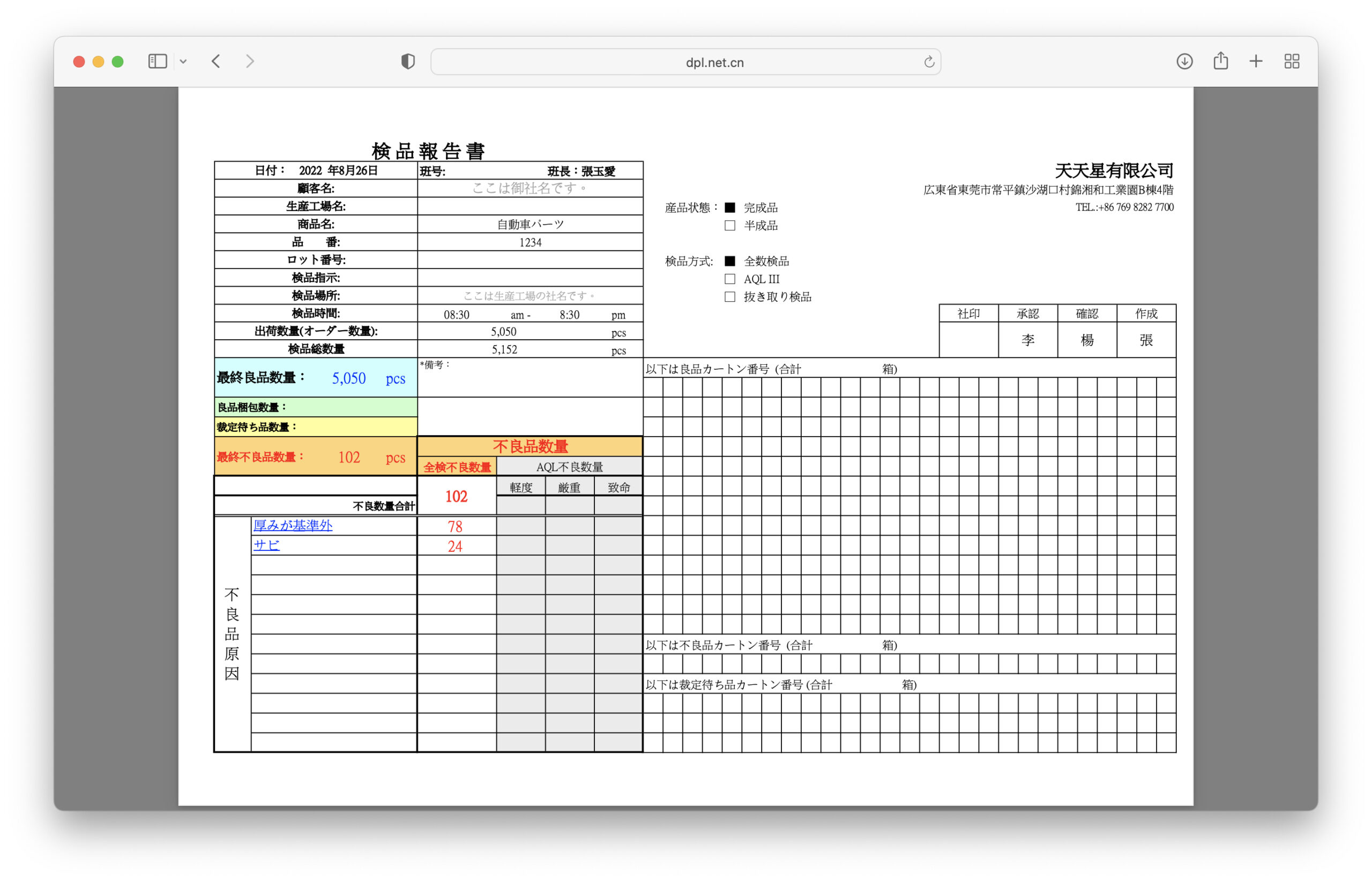This screenshot has width=1372, height=882.
Task: Go back with the back arrow
Action: coord(216,61)
